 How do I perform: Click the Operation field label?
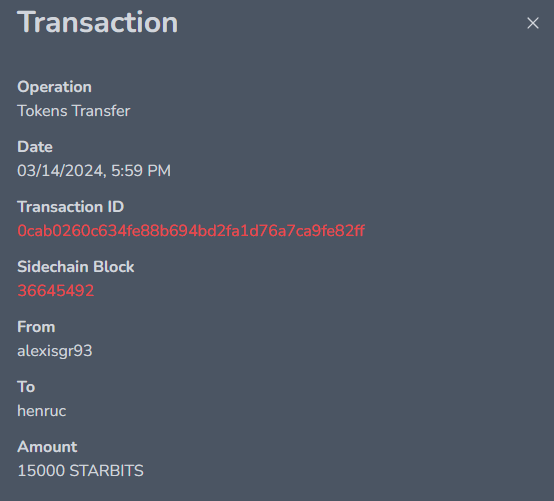[x=54, y=87]
